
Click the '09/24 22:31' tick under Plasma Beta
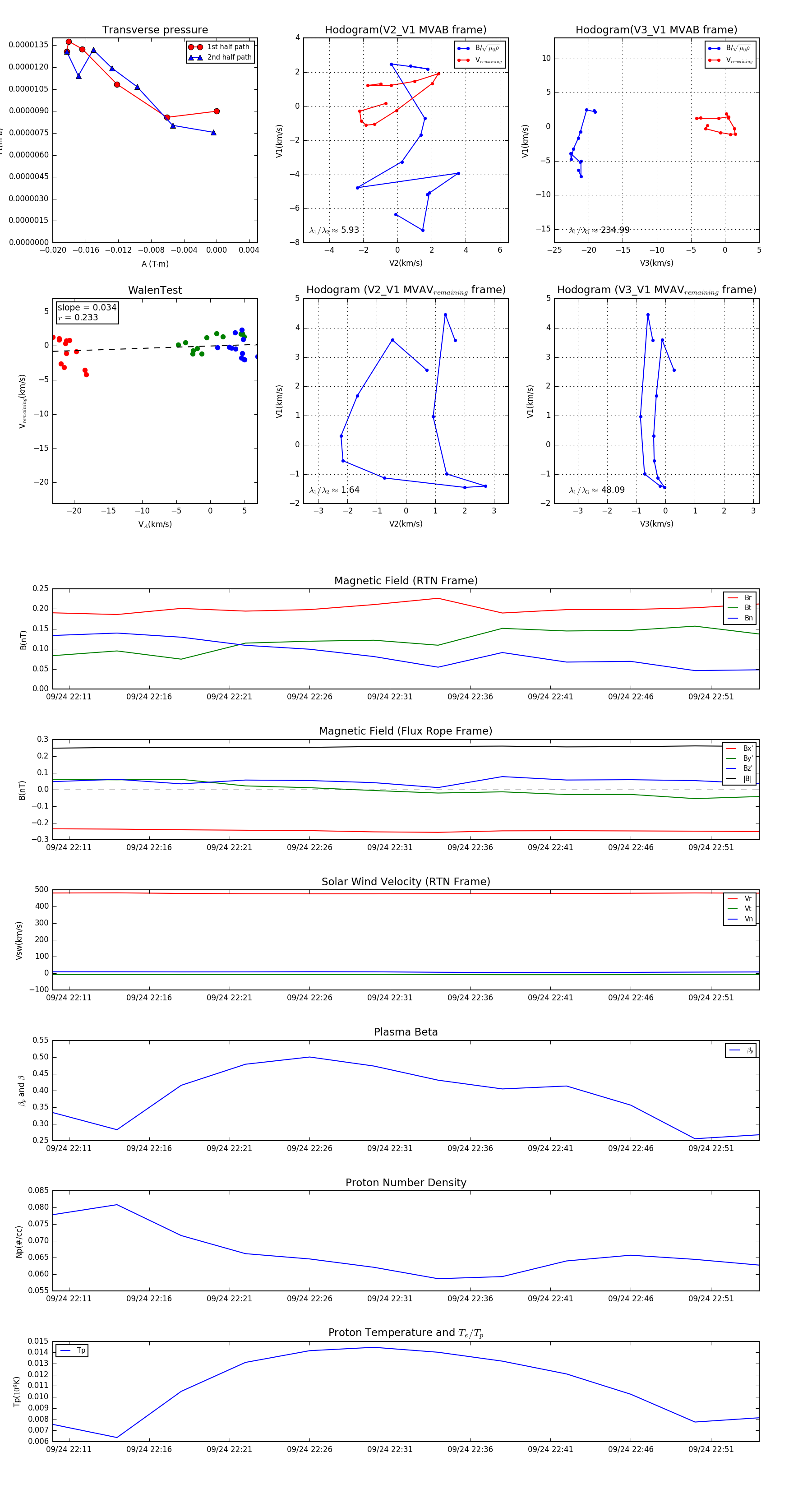[x=390, y=1148]
